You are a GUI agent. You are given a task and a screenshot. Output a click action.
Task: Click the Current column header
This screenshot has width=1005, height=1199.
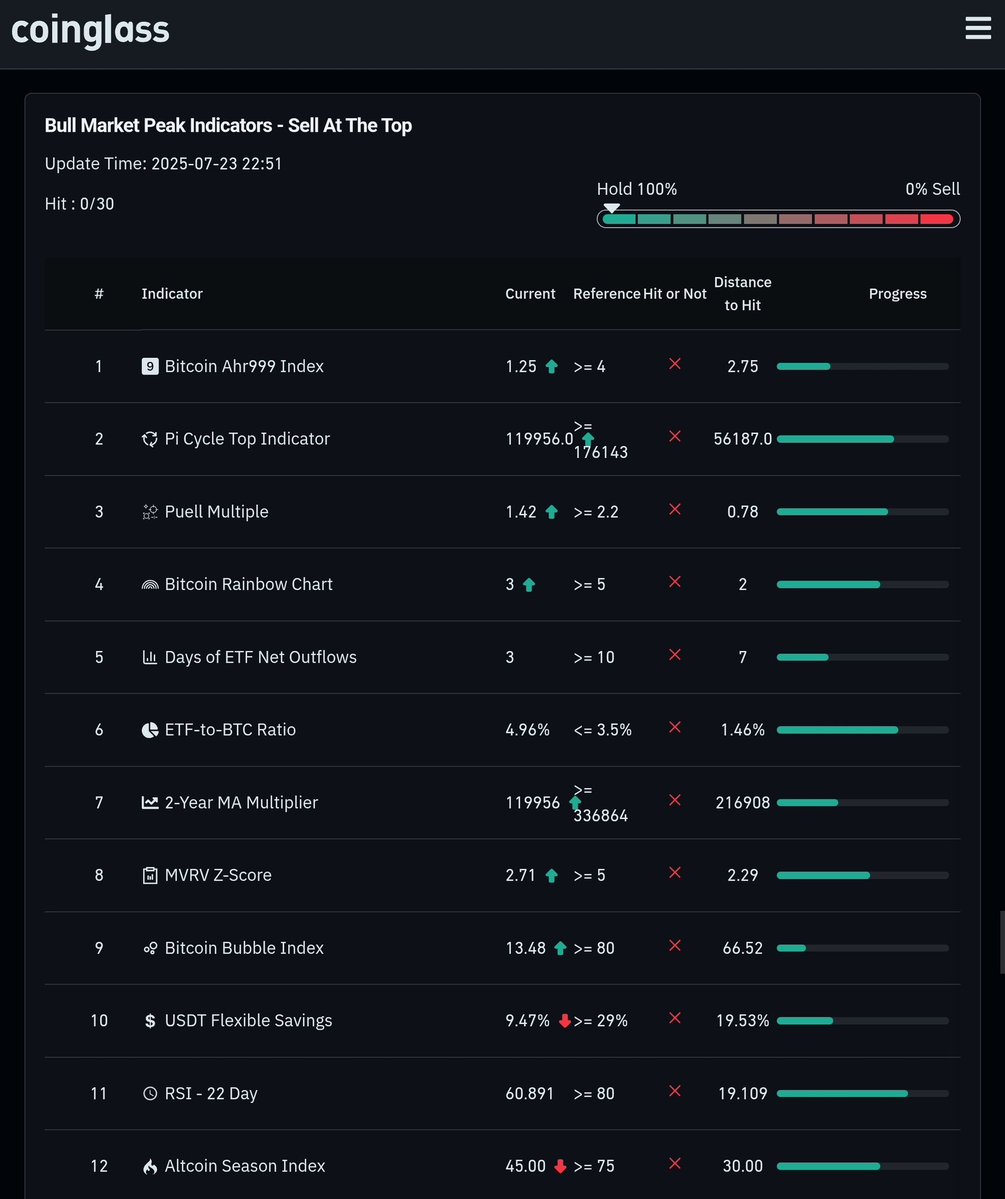[x=530, y=294]
